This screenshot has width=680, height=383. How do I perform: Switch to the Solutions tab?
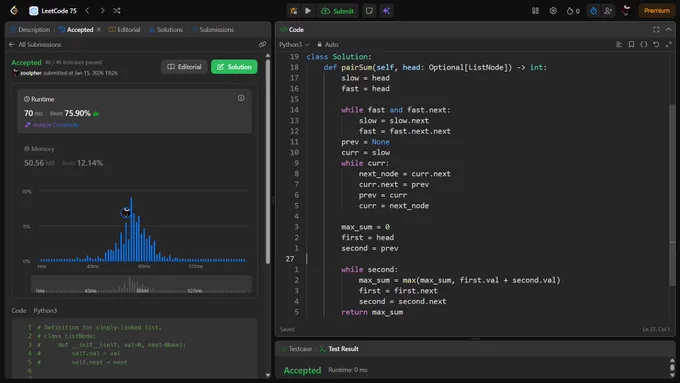click(x=166, y=29)
